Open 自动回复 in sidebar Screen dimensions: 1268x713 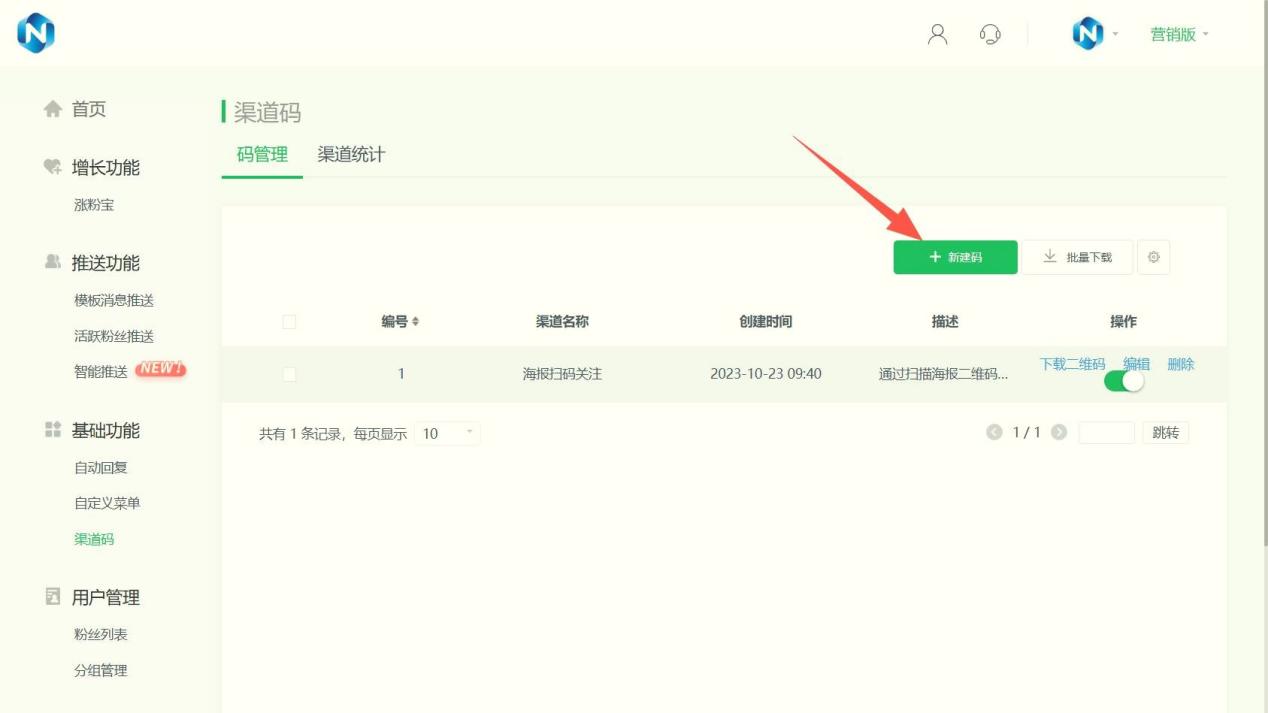click(101, 467)
